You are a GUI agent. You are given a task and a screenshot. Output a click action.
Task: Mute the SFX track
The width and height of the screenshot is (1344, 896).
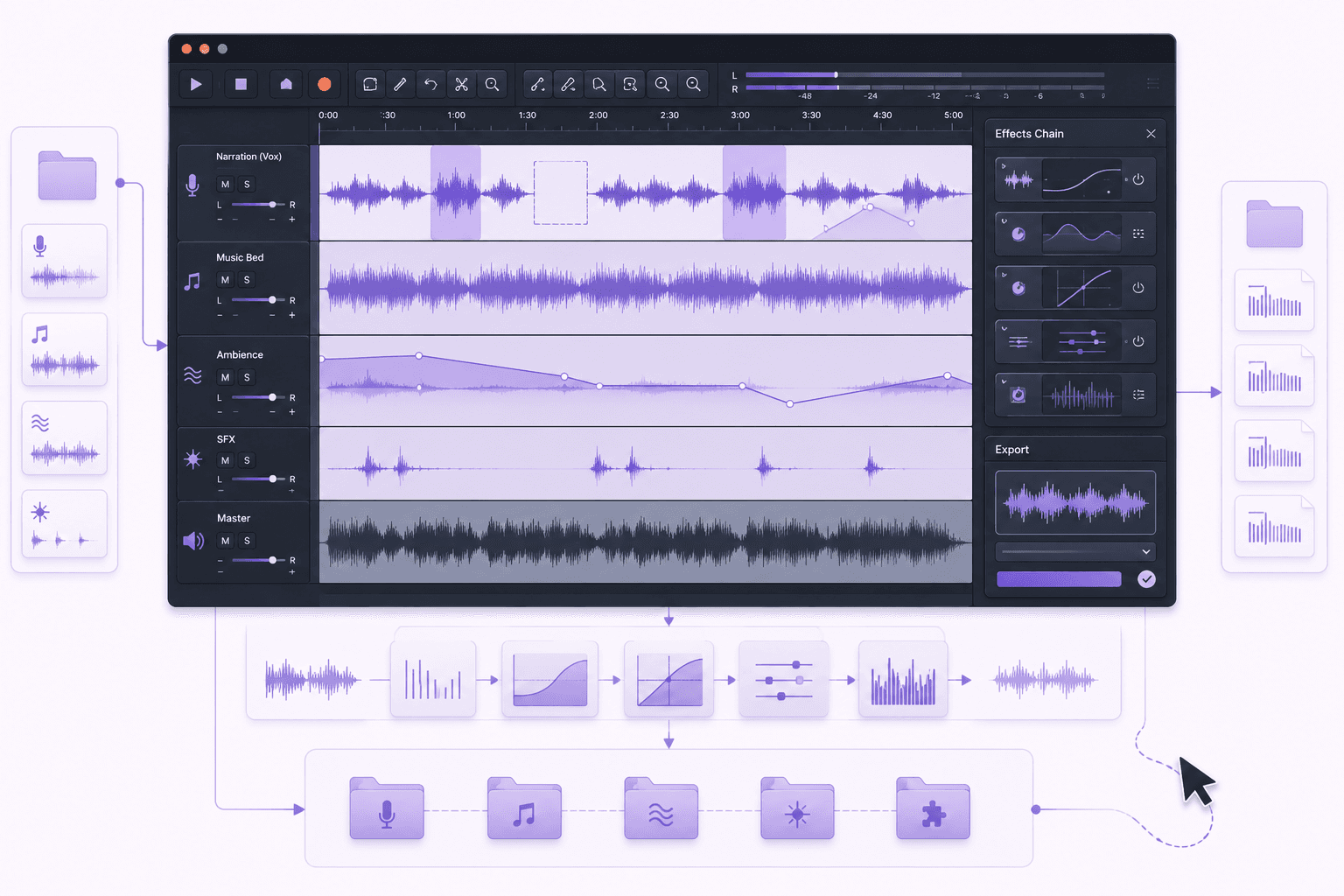click(225, 460)
